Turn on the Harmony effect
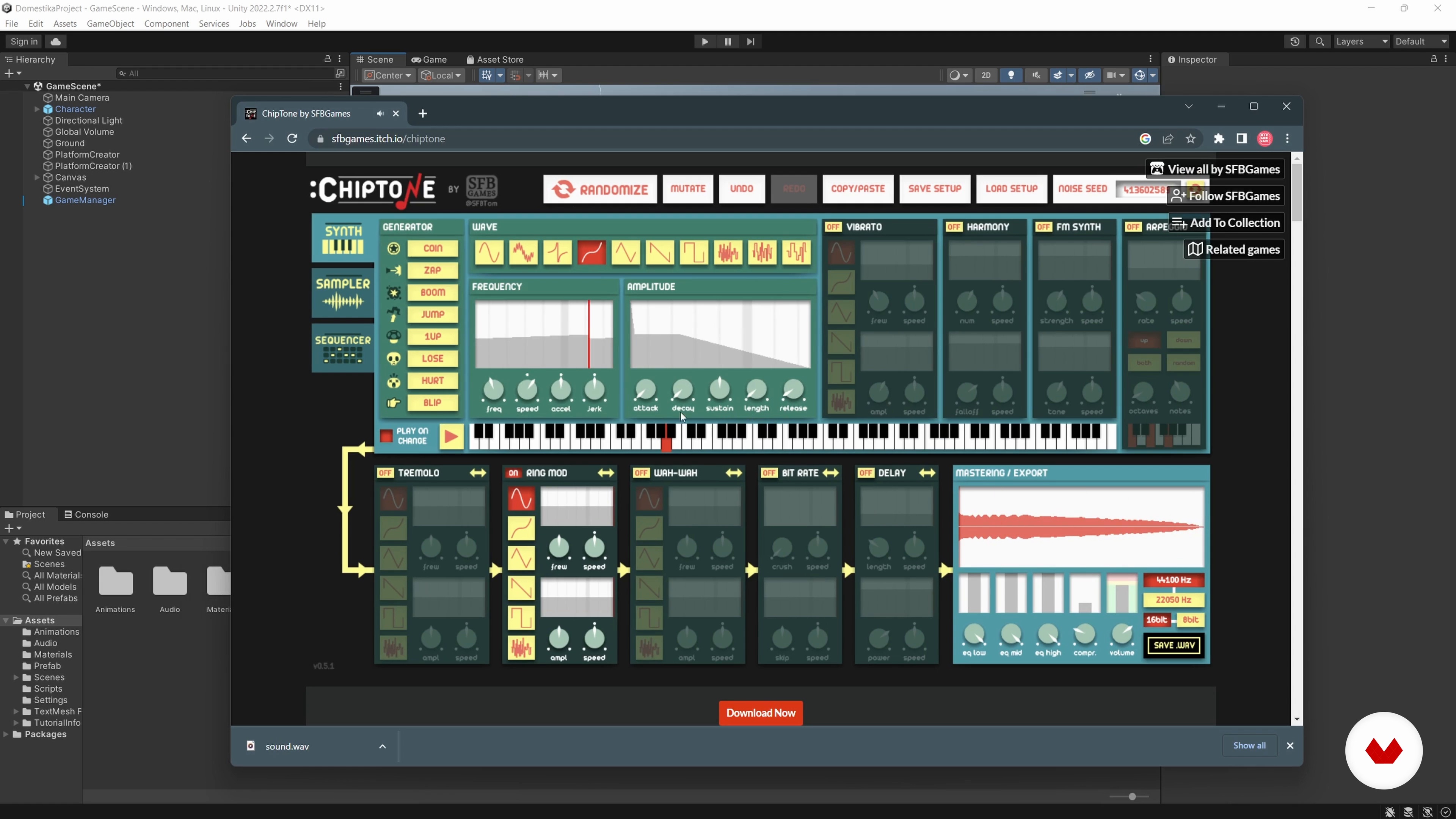Screen dimensions: 1456x819 pyautogui.click(x=954, y=227)
